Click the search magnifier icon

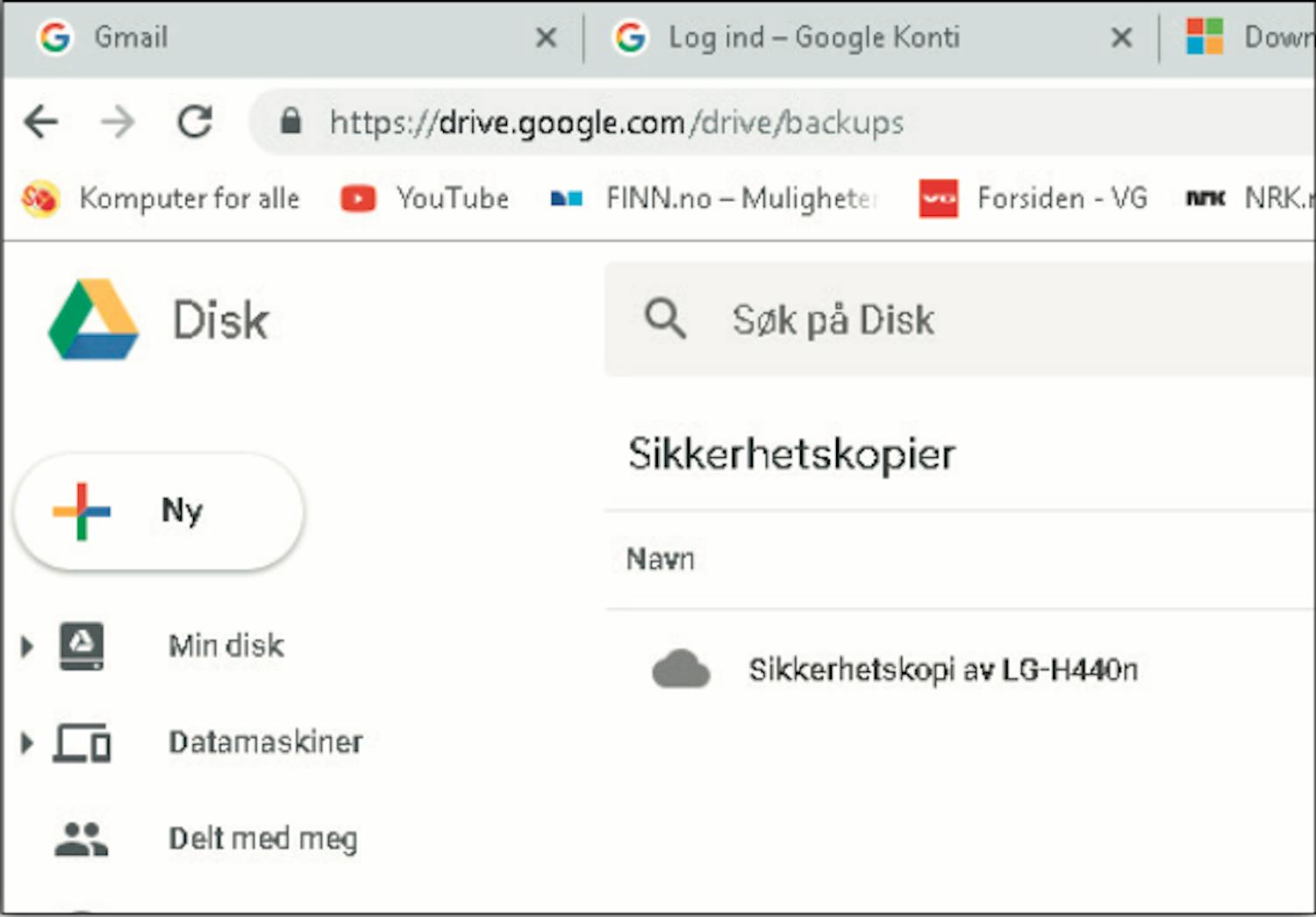point(665,319)
